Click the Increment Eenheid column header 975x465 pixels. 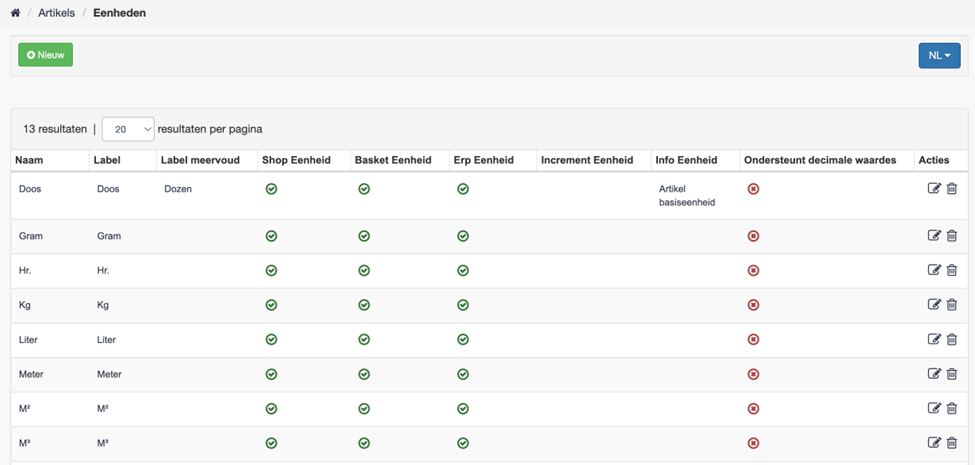(x=587, y=160)
